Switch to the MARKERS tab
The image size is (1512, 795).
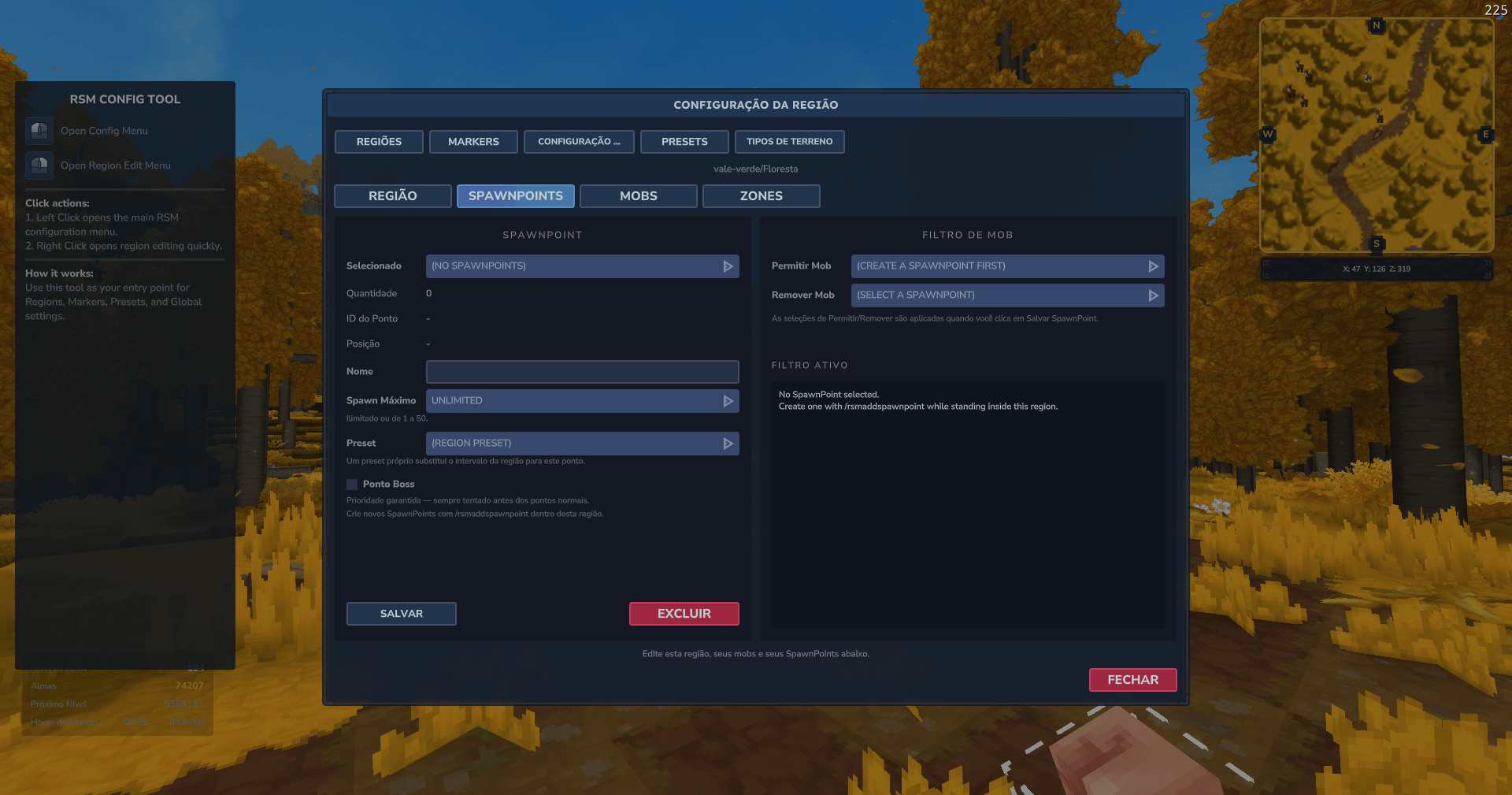473,142
